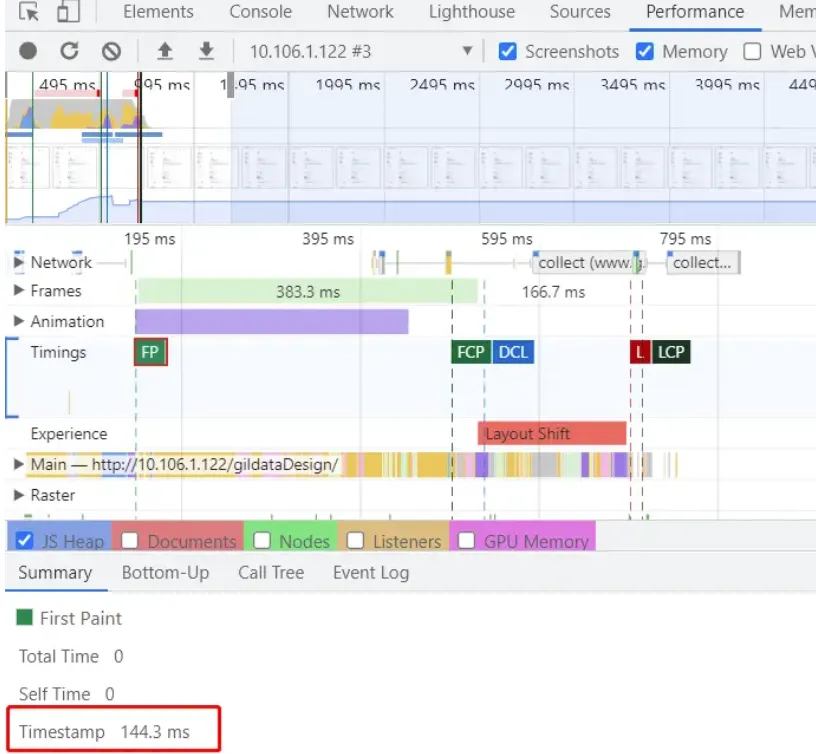Viewport: 816px width, 754px height.
Task: Click the load profile upload icon
Action: pos(165,51)
